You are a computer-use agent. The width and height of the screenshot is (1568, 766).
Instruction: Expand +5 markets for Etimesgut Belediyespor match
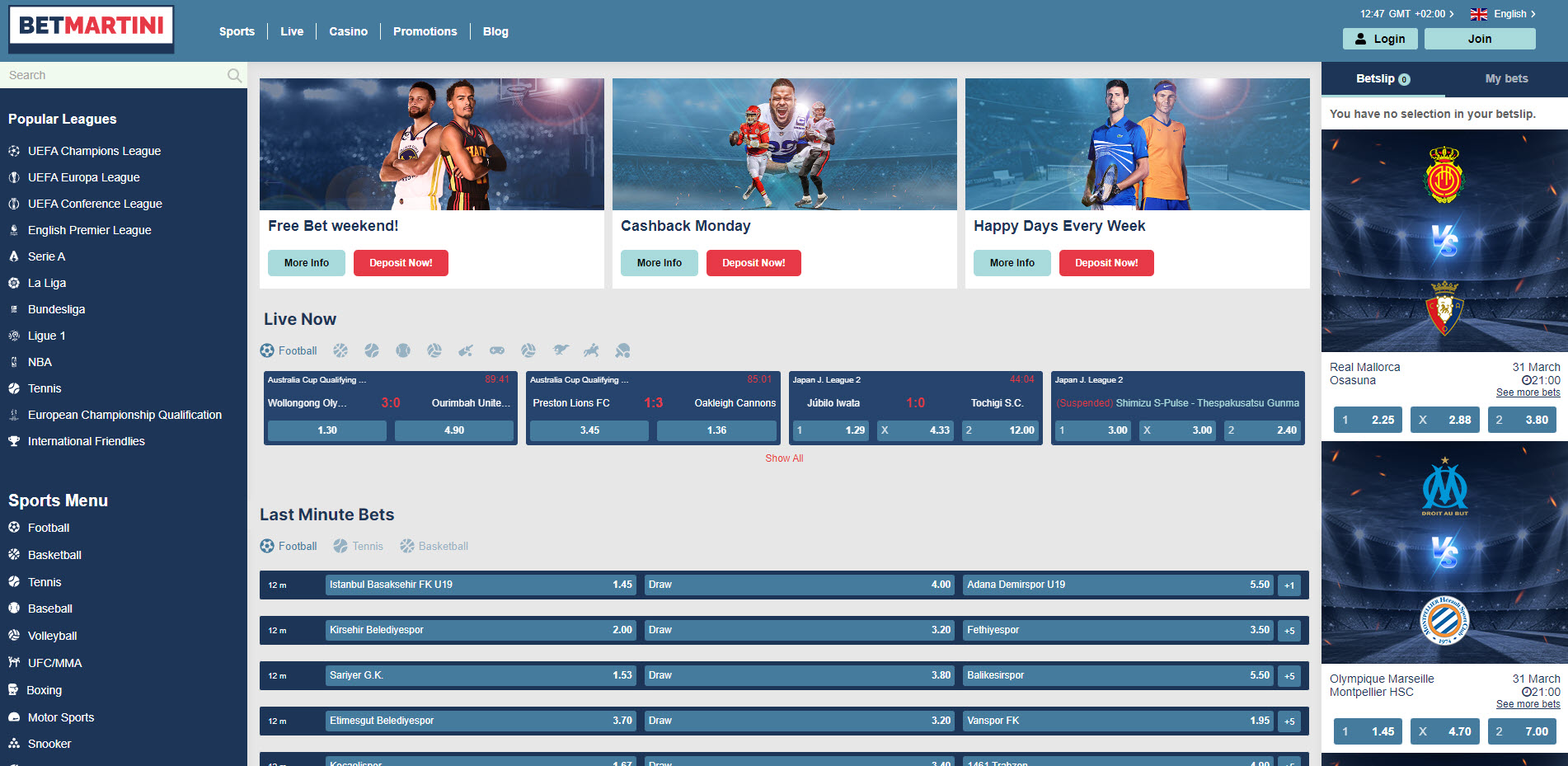pos(1289,721)
